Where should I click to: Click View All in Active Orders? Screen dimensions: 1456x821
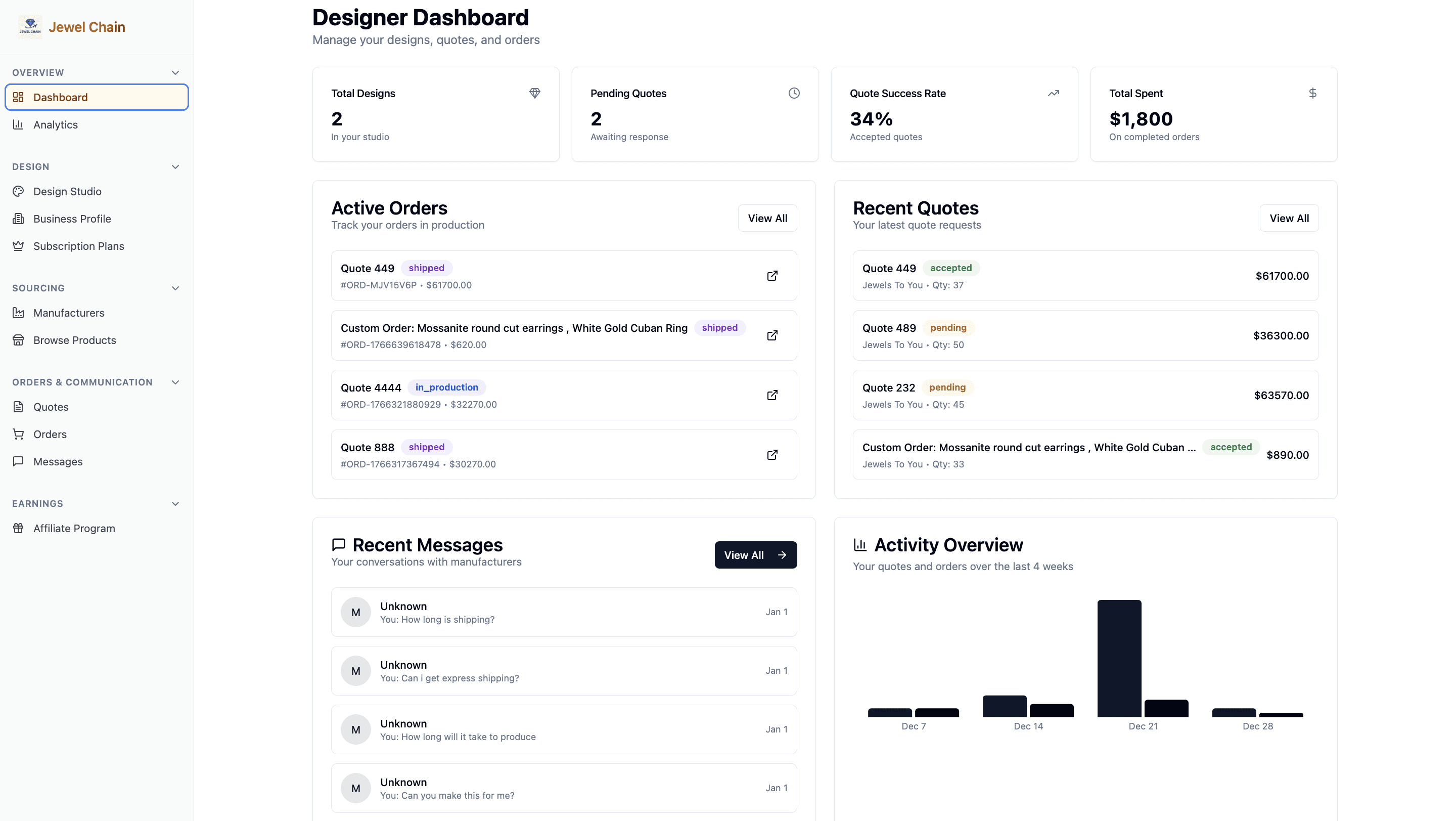point(767,218)
